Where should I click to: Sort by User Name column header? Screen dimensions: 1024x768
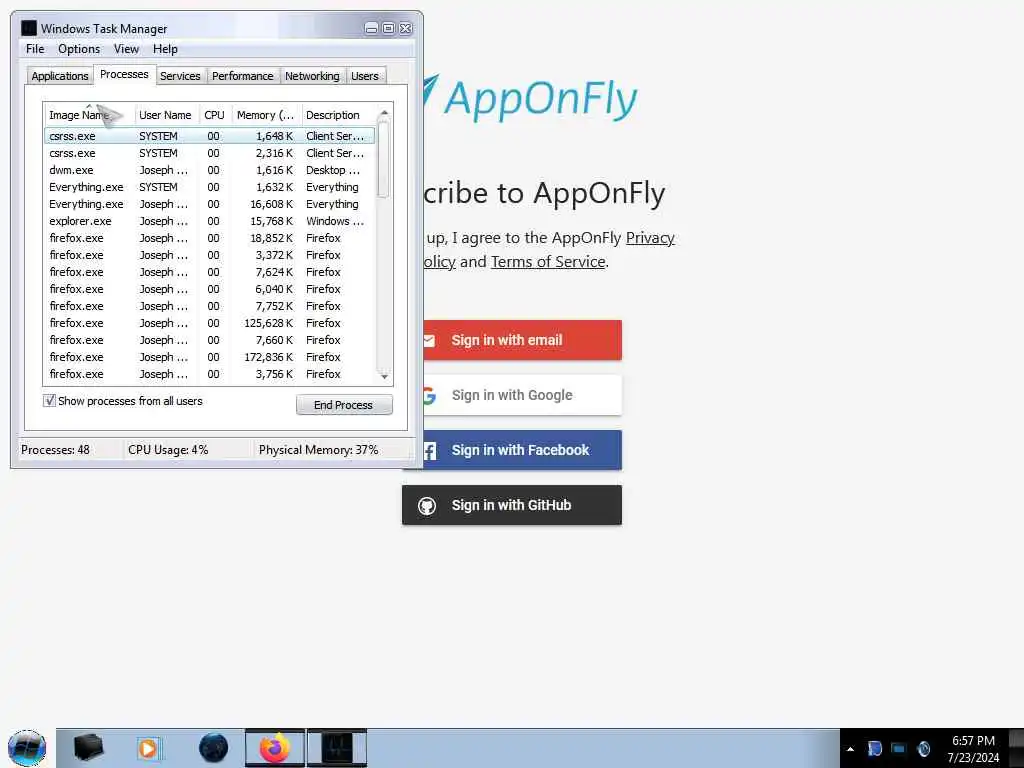tap(165, 115)
